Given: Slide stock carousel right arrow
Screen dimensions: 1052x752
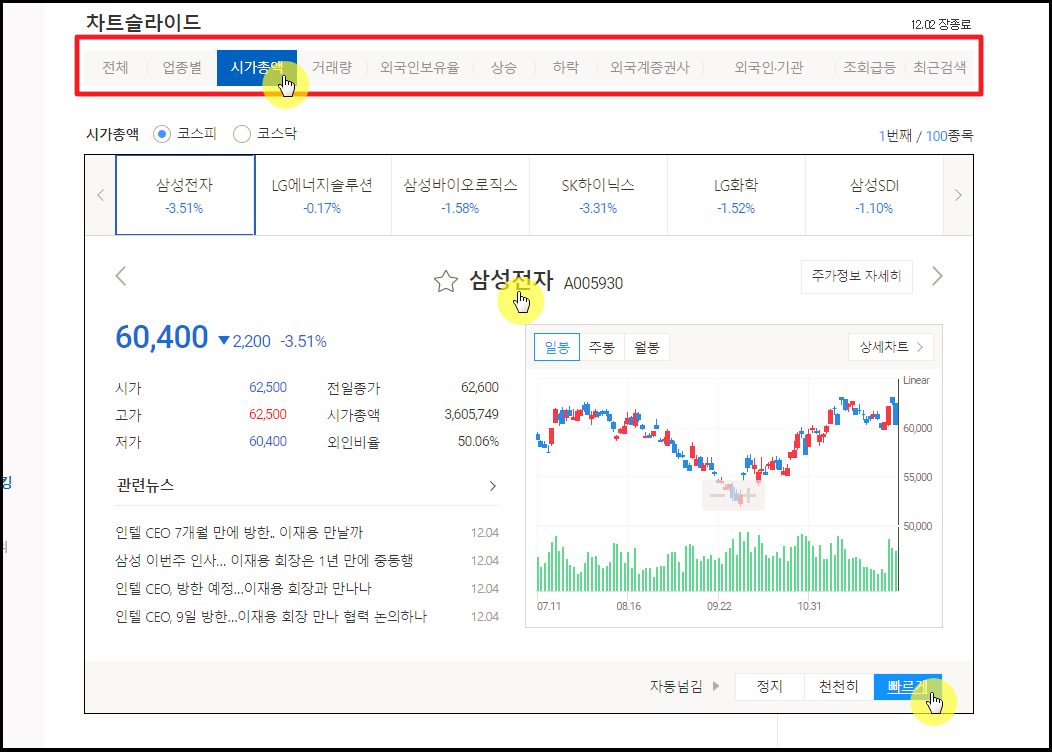Looking at the screenshot, I should pyautogui.click(x=958, y=195).
